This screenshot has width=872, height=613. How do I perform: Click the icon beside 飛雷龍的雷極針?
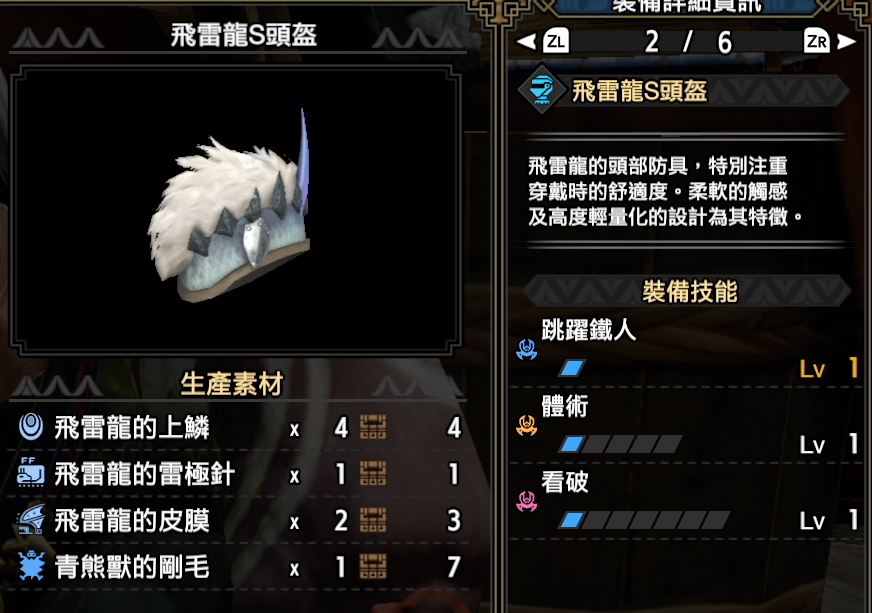31,473
